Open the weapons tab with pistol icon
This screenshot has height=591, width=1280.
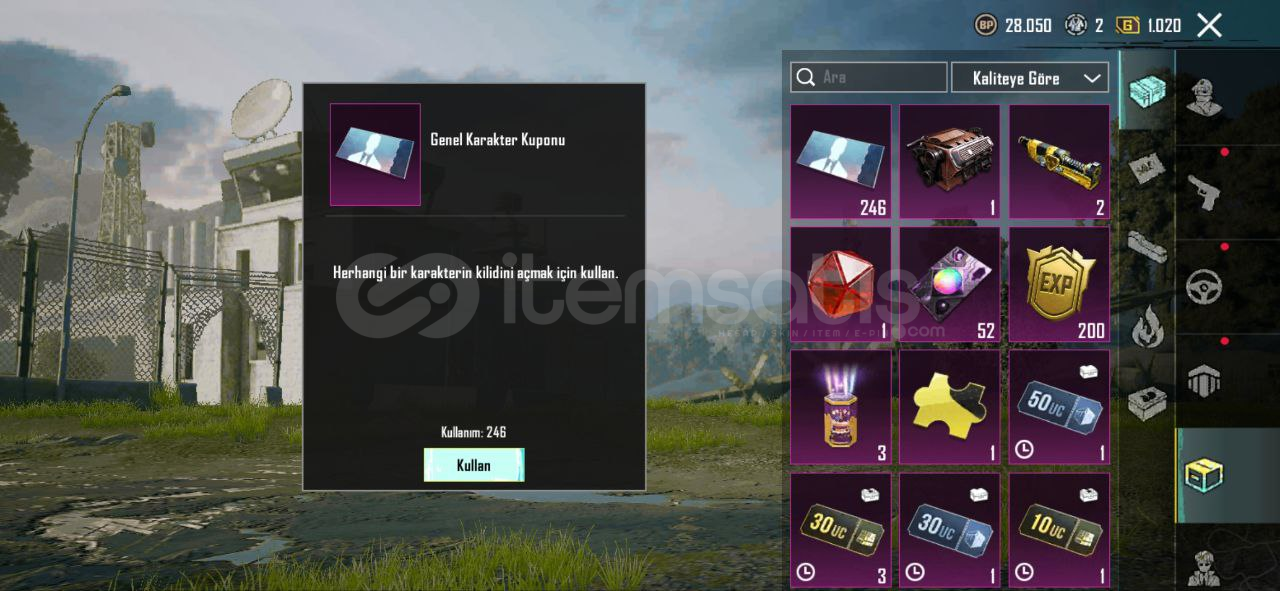(x=1203, y=190)
